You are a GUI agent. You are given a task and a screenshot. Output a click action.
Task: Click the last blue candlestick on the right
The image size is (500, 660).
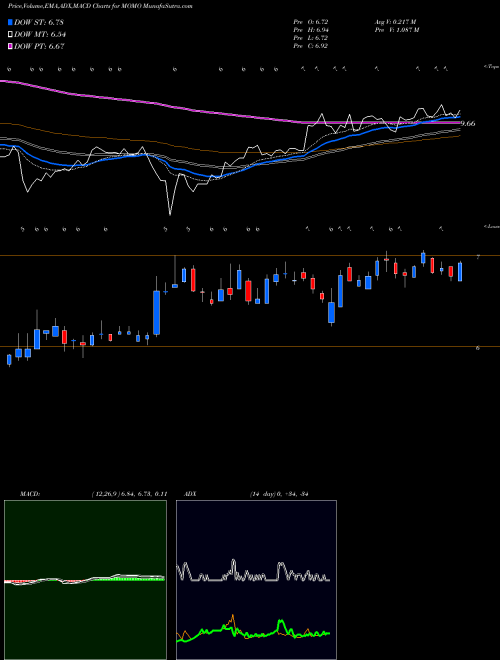pyautogui.click(x=460, y=272)
